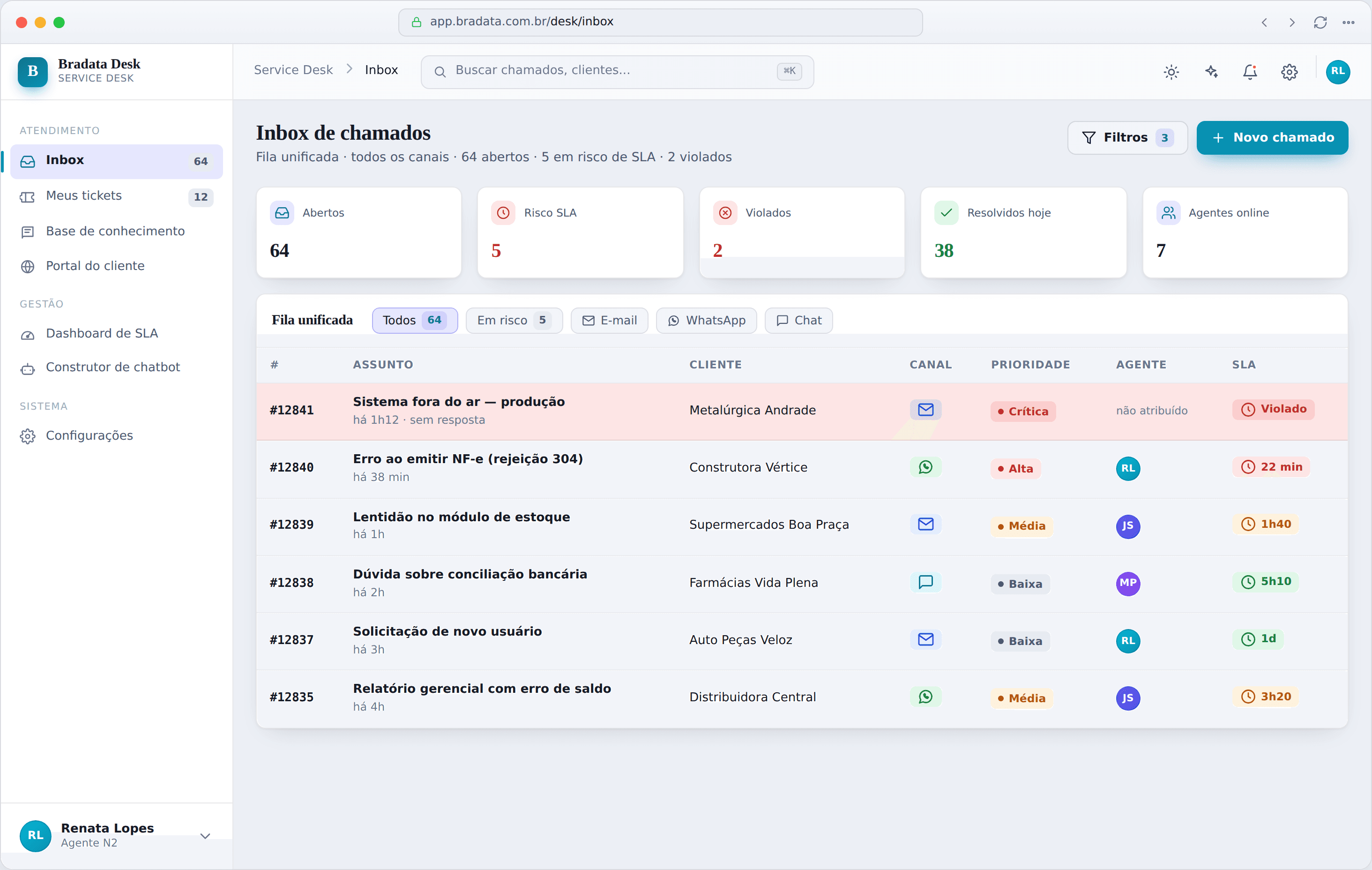Image resolution: width=1372 pixels, height=870 pixels.
Task: Sort by the PRIORIDADE column header
Action: [x=1030, y=365]
